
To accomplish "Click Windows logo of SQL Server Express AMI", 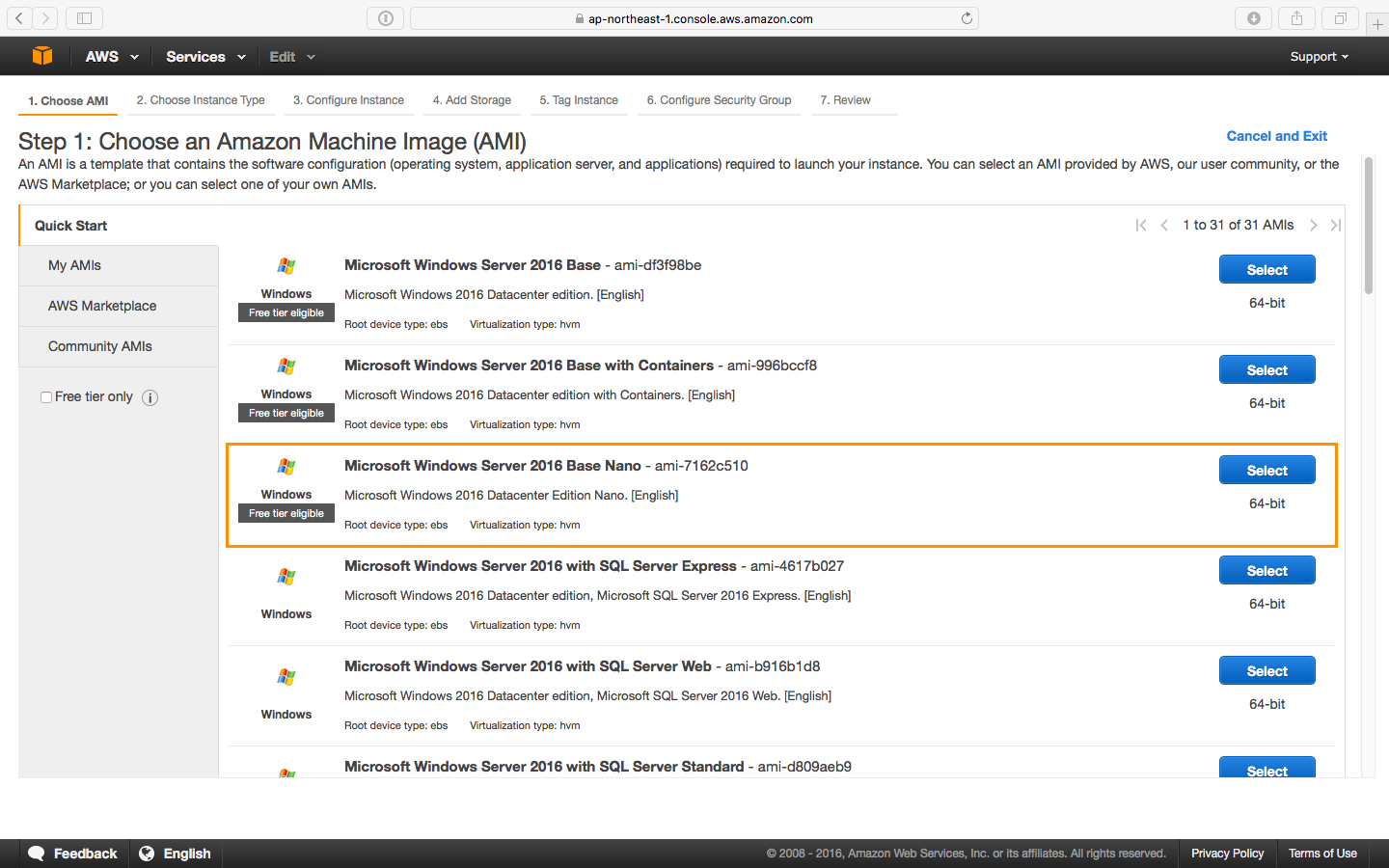I will point(286,577).
